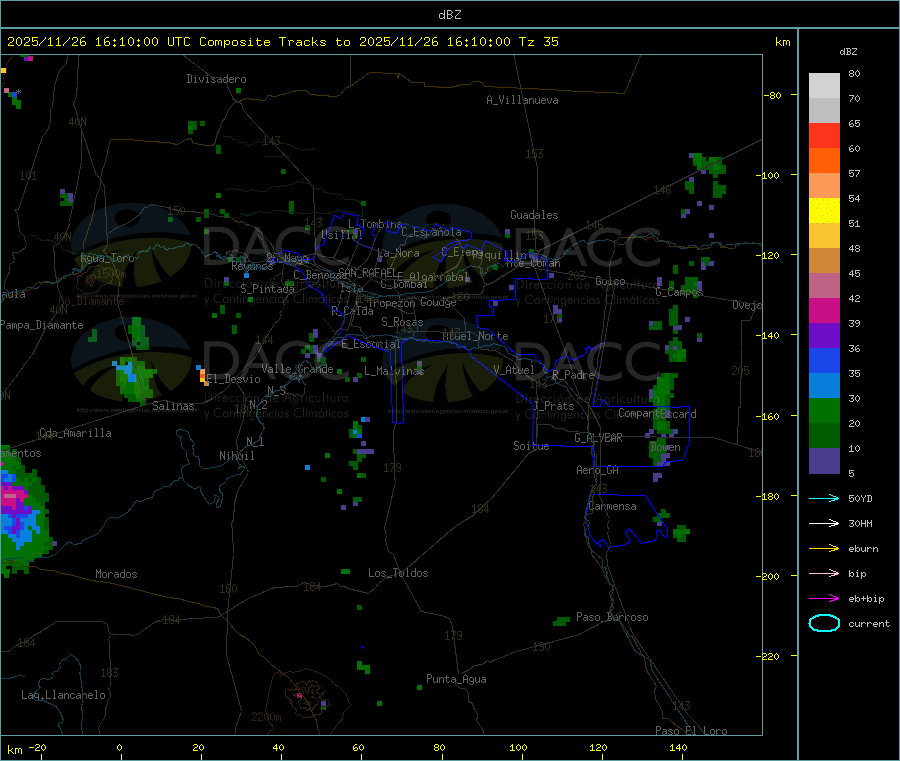
Task: Click the Soitue map label
Action: click(531, 446)
